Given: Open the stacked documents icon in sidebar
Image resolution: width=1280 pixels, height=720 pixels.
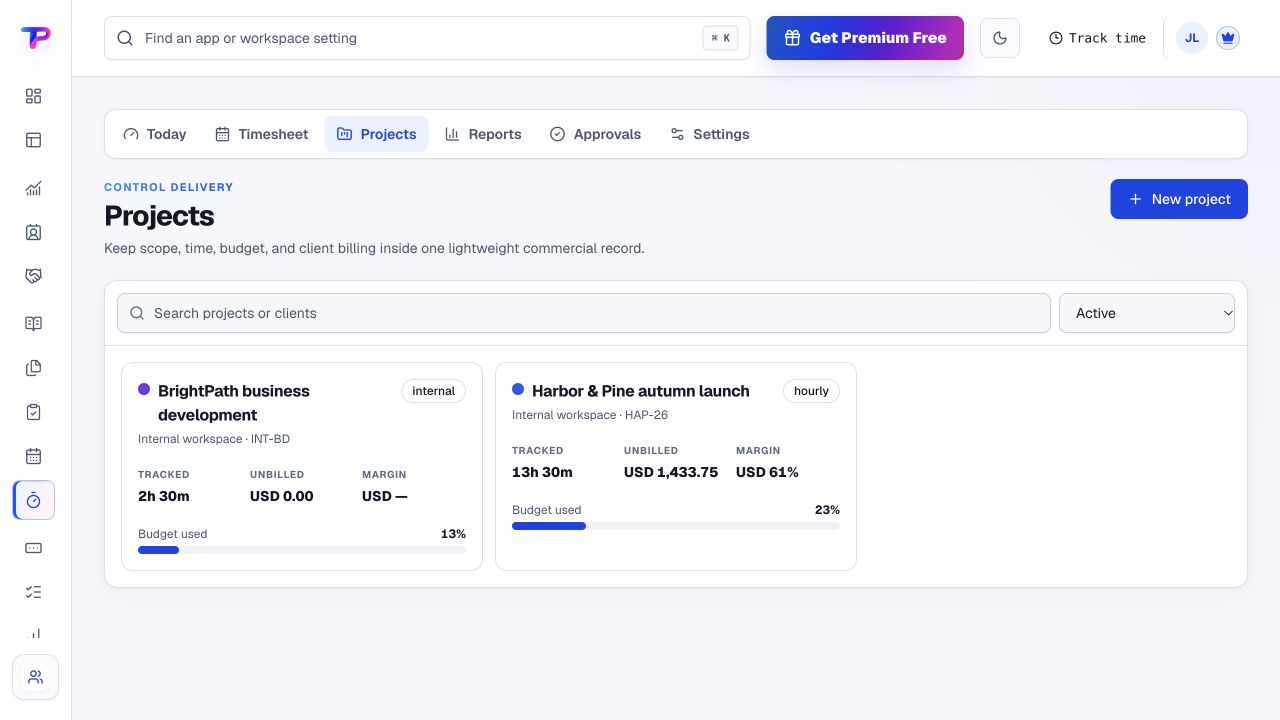Looking at the screenshot, I should 33,368.
